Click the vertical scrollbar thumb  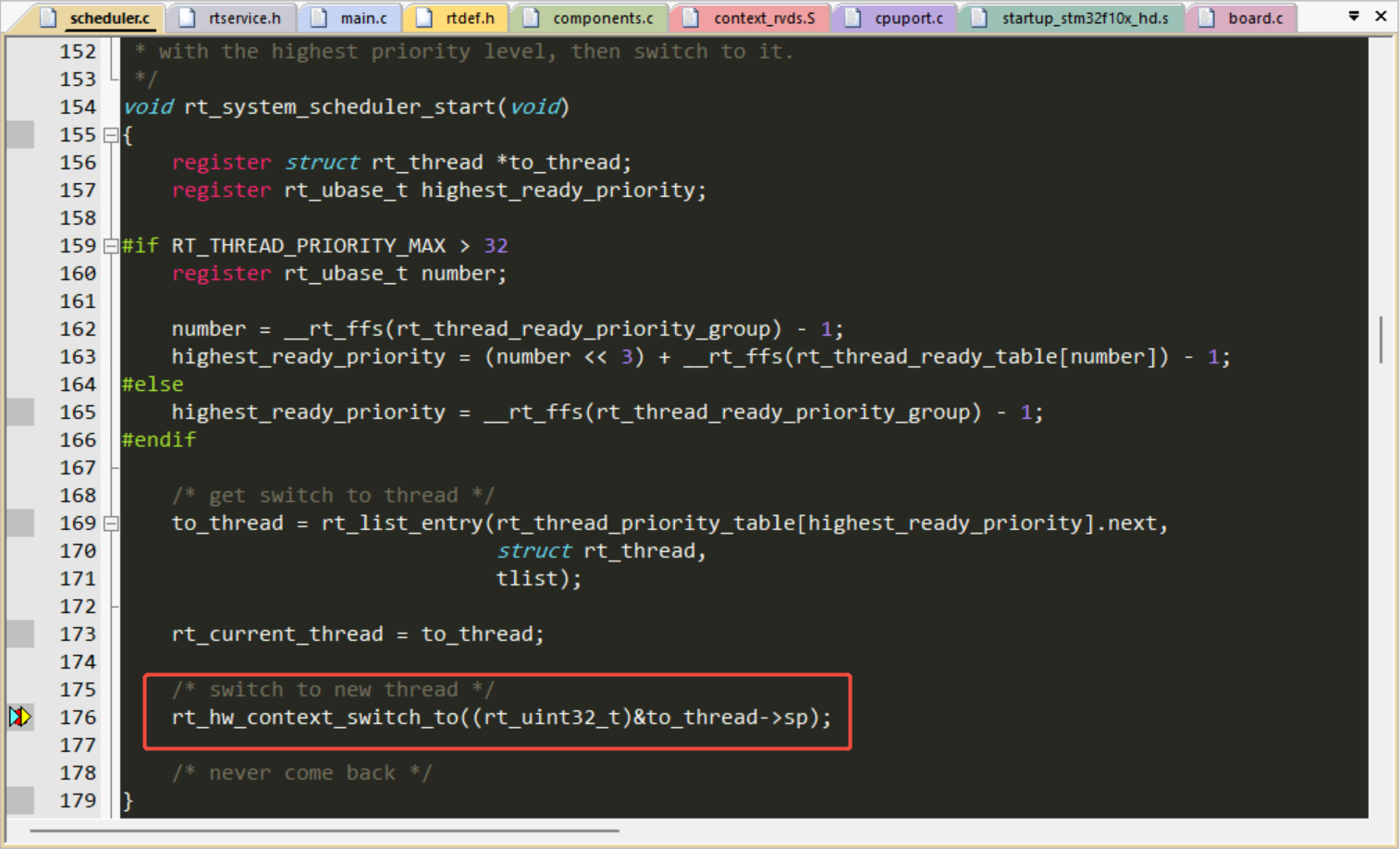1381,339
